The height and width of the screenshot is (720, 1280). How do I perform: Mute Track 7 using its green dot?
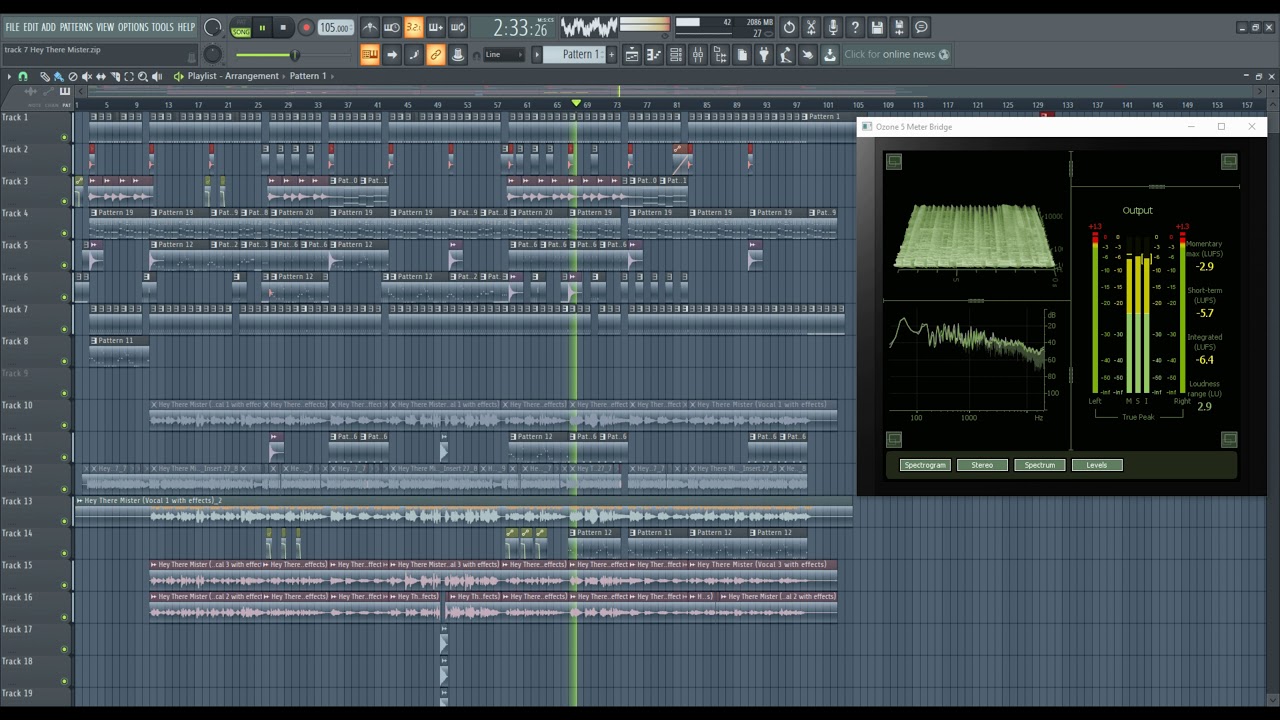(65, 329)
